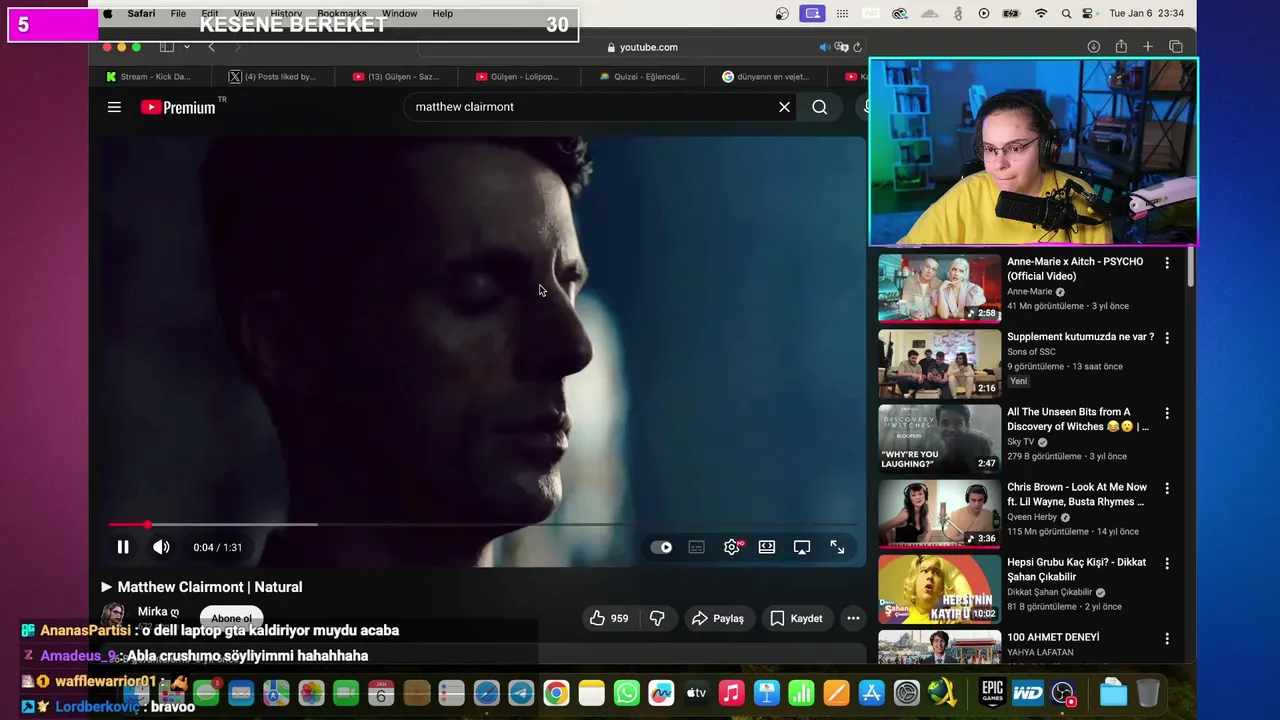Switch to theater mode view
The height and width of the screenshot is (720, 1280).
click(767, 547)
